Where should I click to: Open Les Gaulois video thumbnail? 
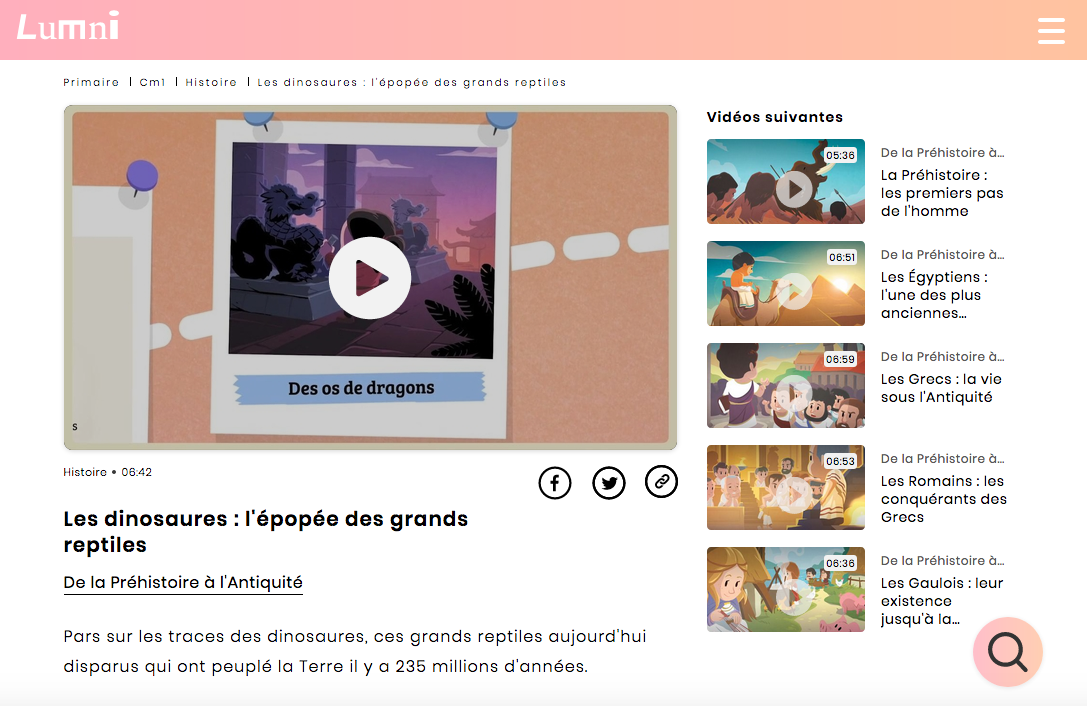pyautogui.click(x=785, y=589)
